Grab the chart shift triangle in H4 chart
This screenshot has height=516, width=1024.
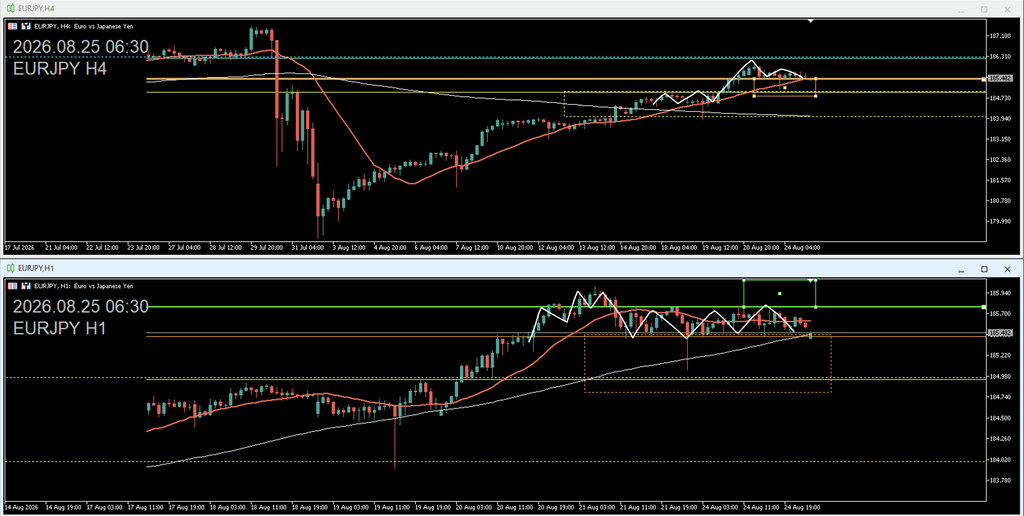(810, 21)
